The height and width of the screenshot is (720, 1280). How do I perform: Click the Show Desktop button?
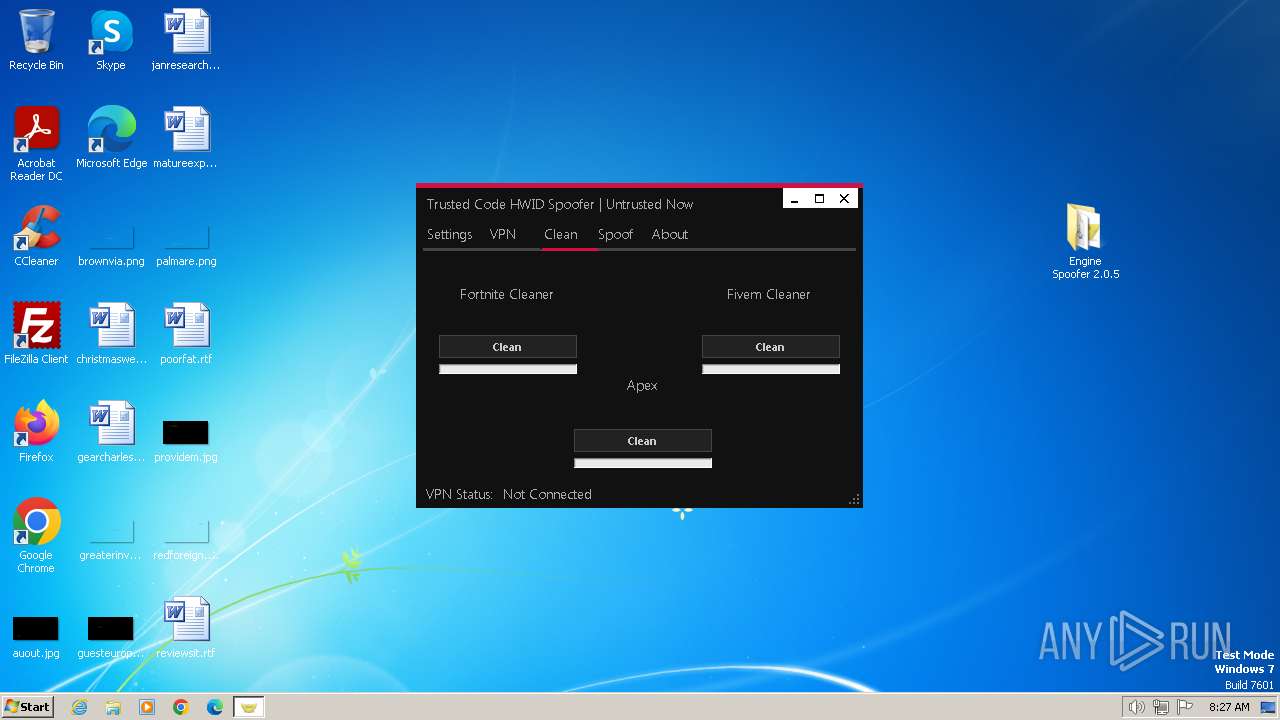coord(1269,707)
